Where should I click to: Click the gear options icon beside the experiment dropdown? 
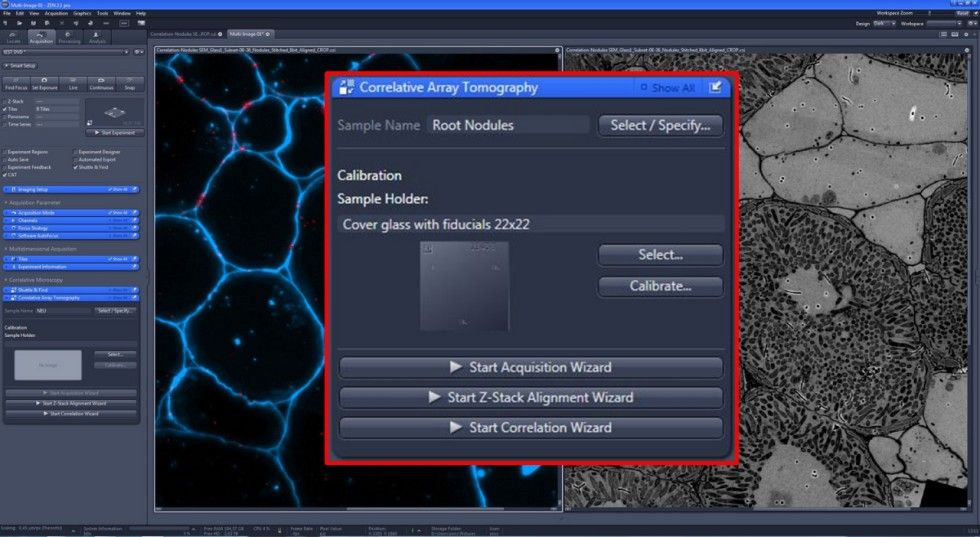pos(139,52)
